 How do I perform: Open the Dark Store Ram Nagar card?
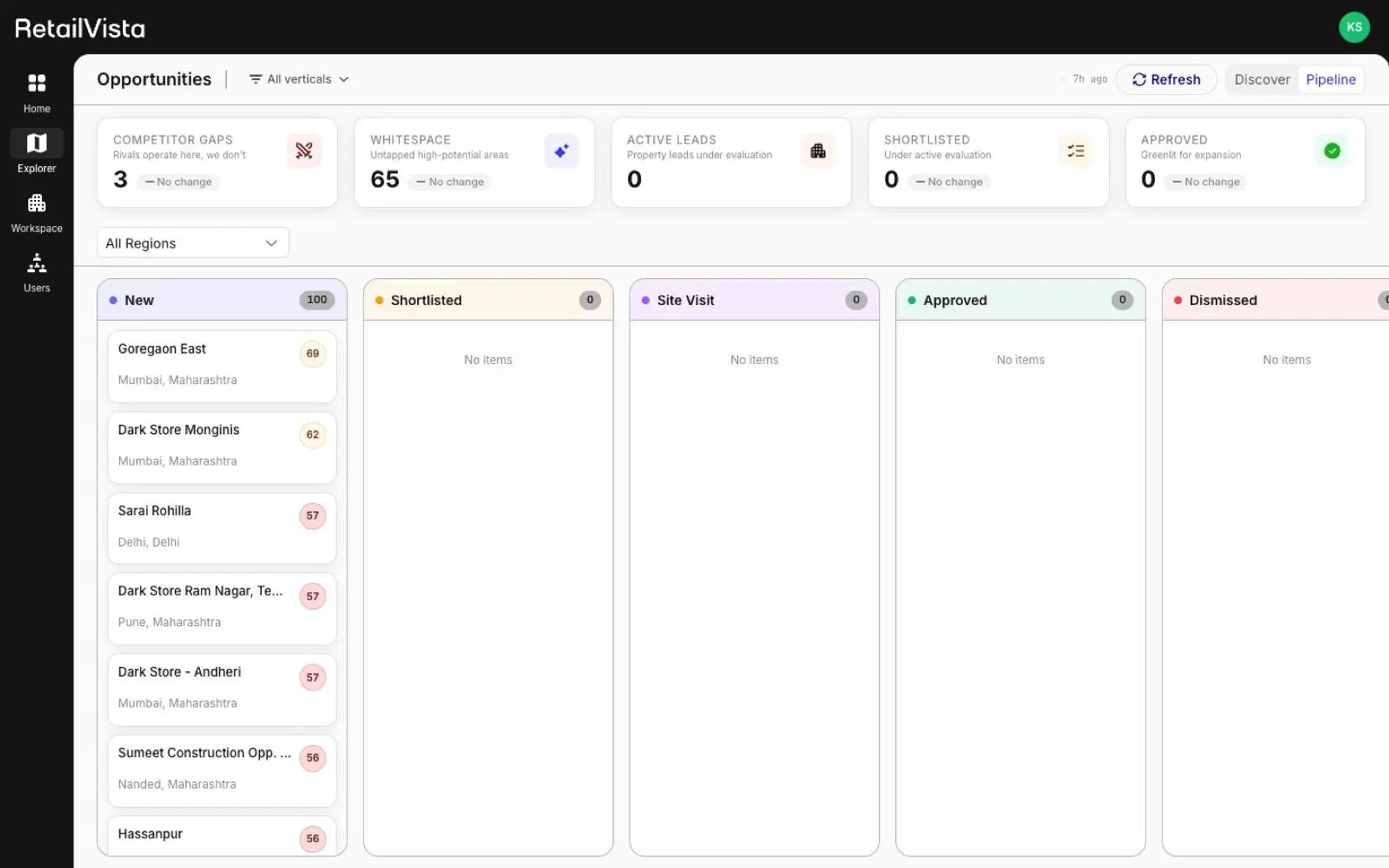point(222,609)
